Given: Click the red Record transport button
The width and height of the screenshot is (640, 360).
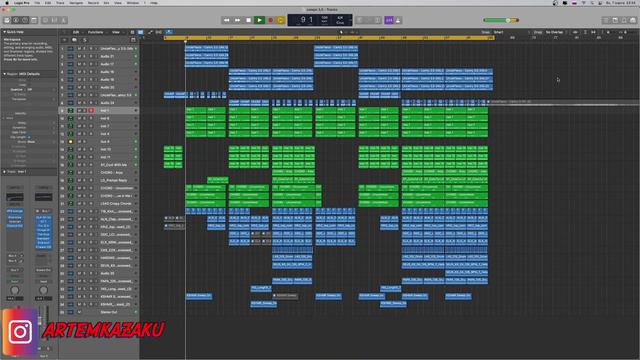Looking at the screenshot, I should (x=270, y=20).
